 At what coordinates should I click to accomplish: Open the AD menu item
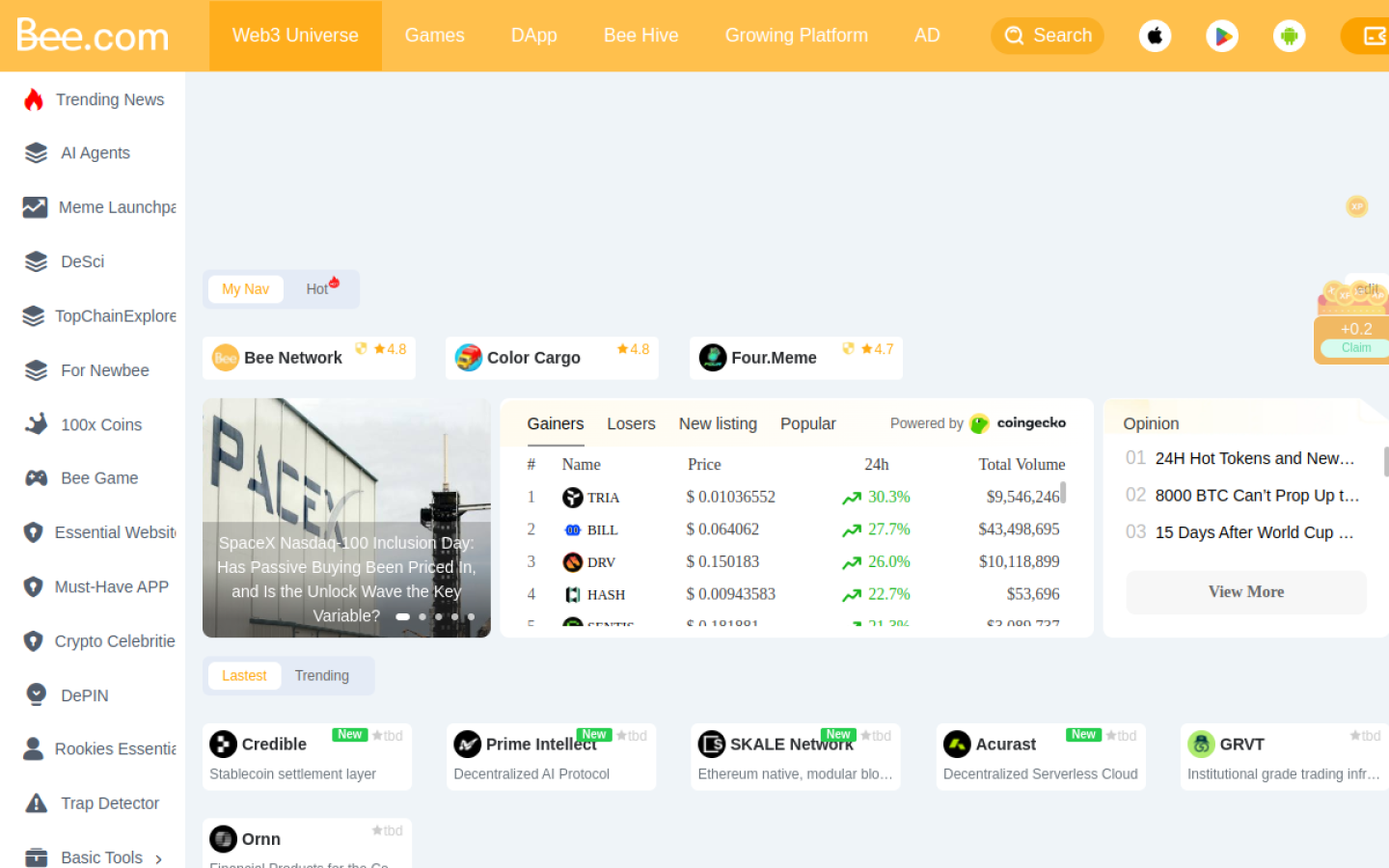[927, 36]
